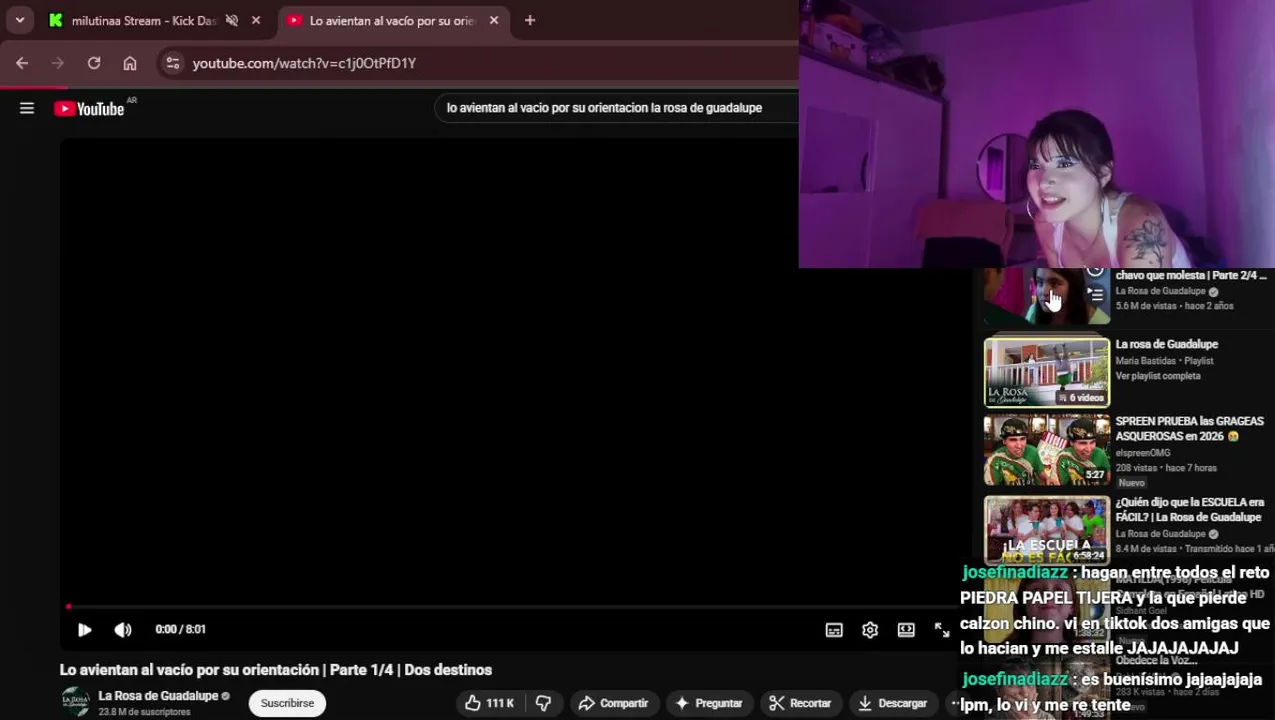Go forward in the browser
Image resolution: width=1275 pixels, height=720 pixels.
(x=58, y=63)
